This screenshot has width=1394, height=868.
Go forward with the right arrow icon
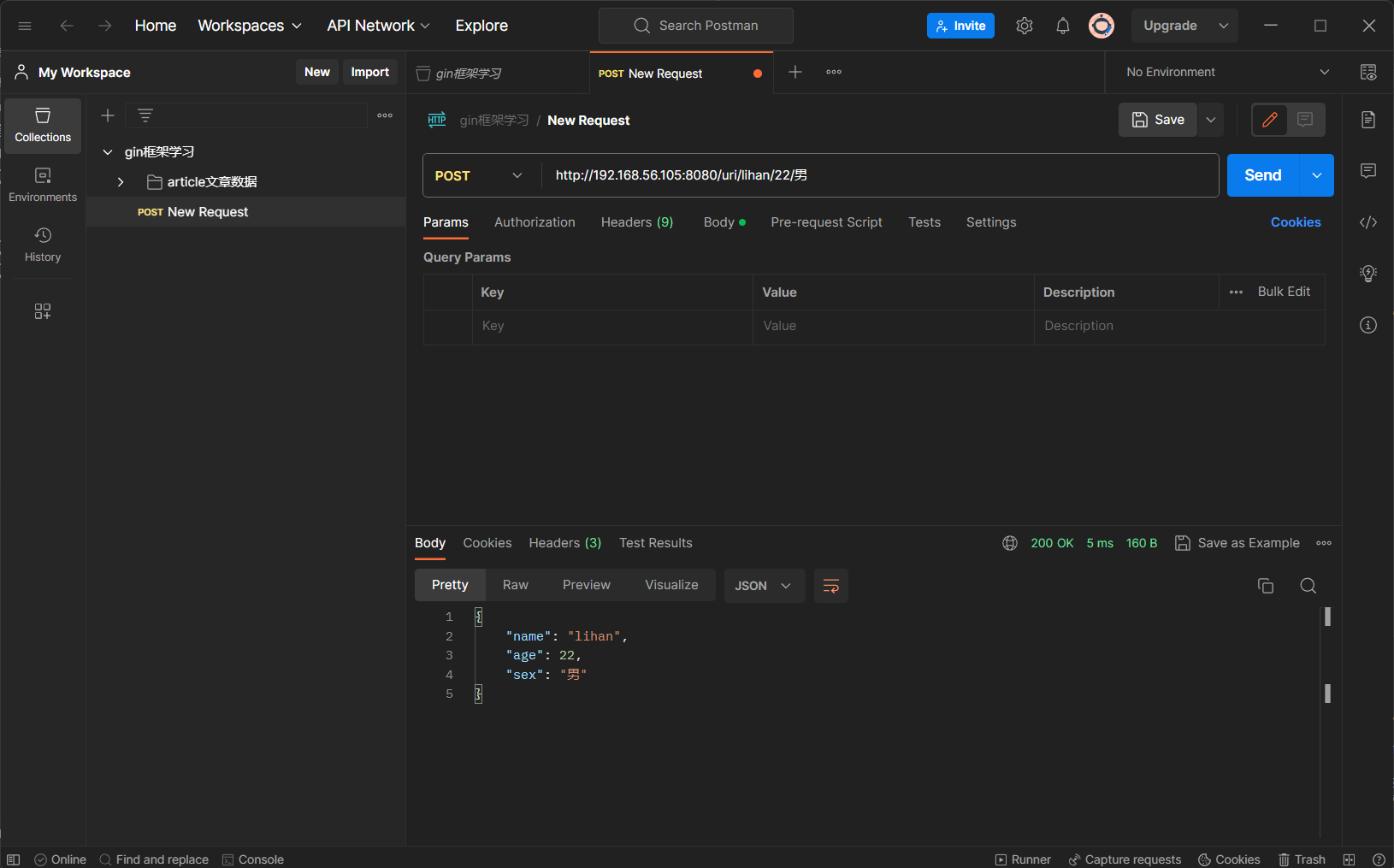pos(105,26)
